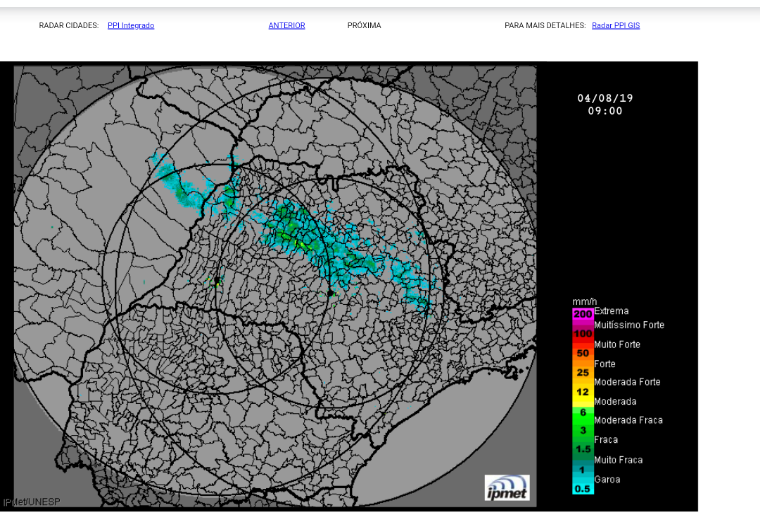Click the IPMet/UNESP credit on map
The image size is (760, 519).
point(32,502)
